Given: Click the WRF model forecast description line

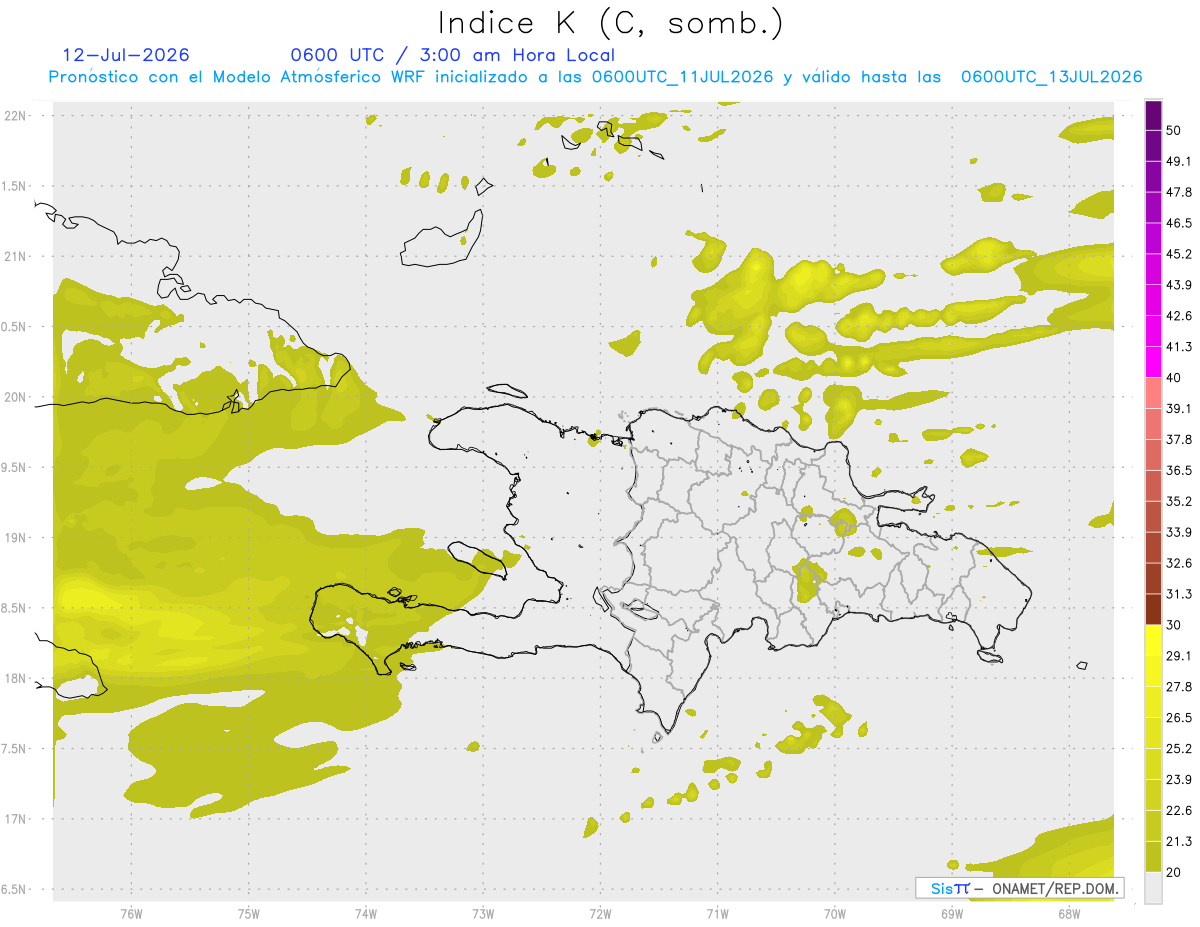Looking at the screenshot, I should [595, 77].
